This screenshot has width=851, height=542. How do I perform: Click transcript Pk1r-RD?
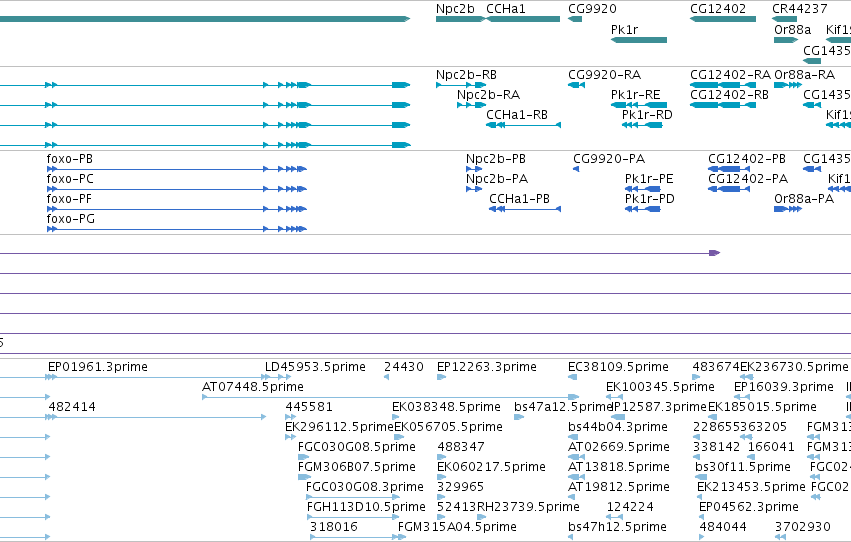pyautogui.click(x=647, y=115)
